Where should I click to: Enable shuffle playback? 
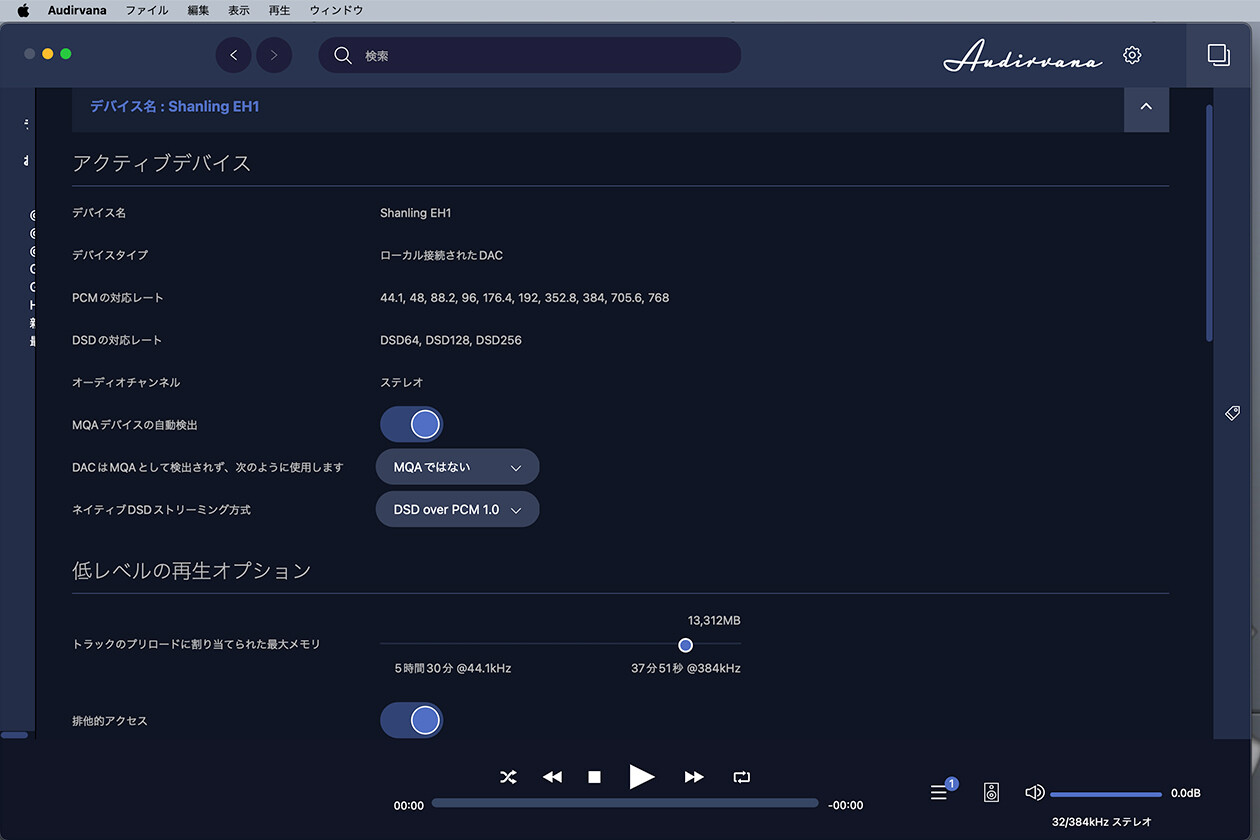pyautogui.click(x=508, y=777)
